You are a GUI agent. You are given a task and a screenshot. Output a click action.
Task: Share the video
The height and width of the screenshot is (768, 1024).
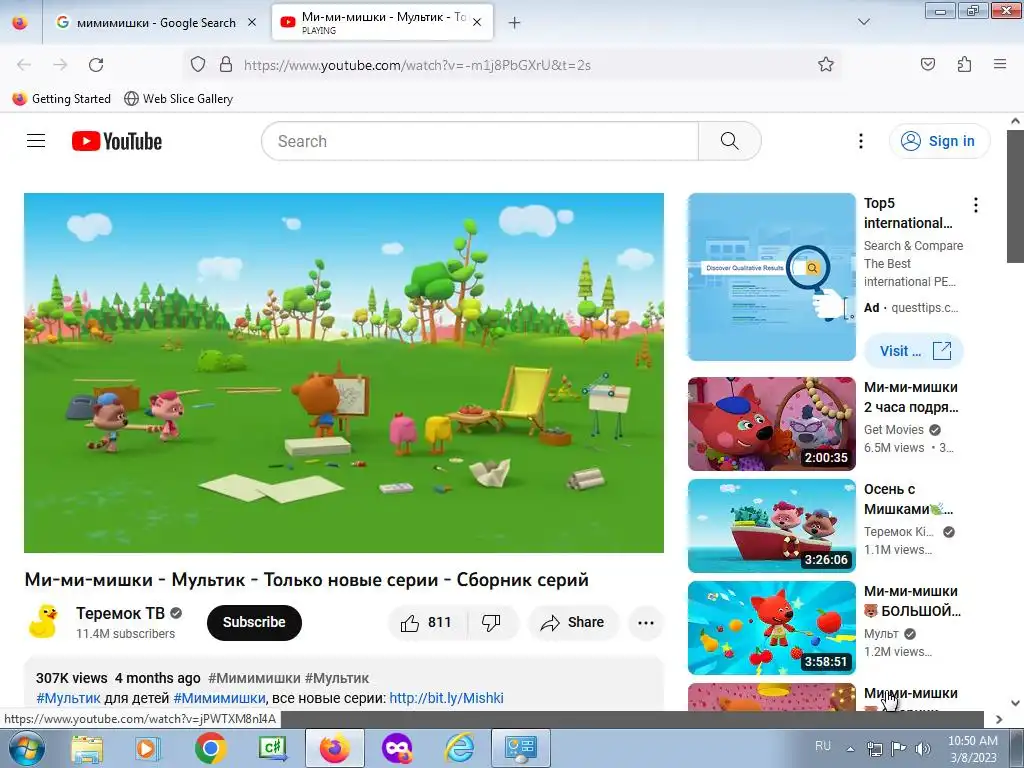coord(573,622)
